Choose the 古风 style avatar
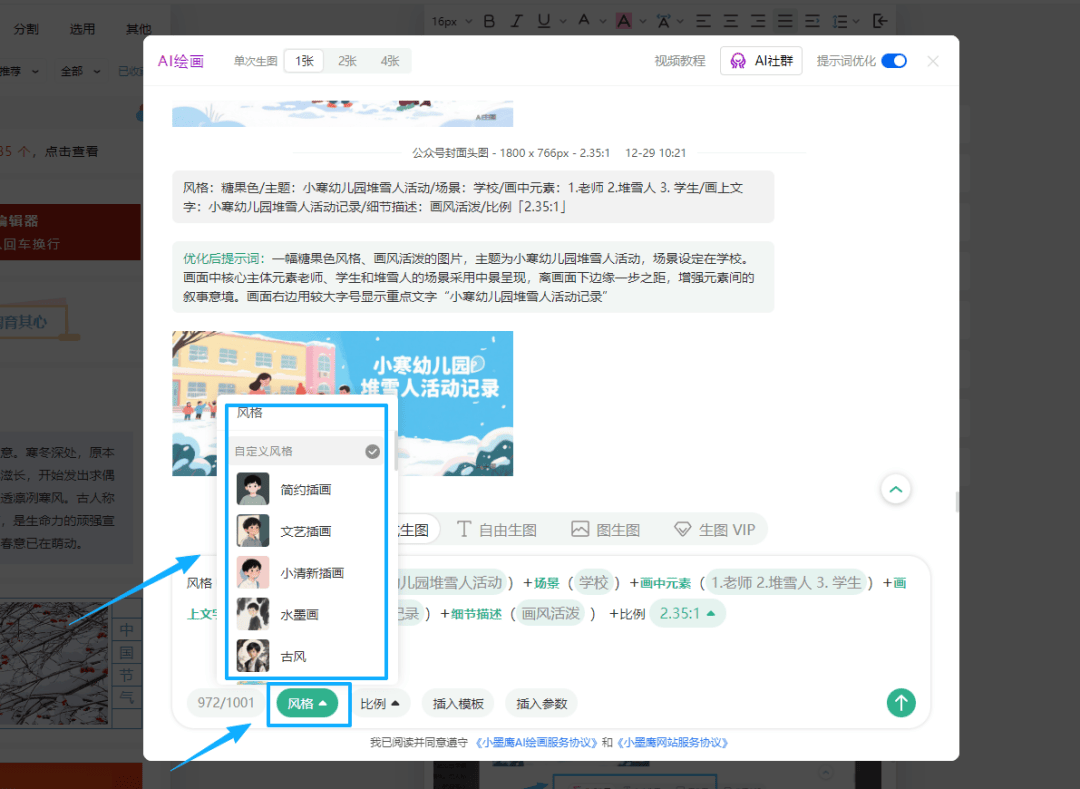Image resolution: width=1080 pixels, height=789 pixels. coord(253,656)
